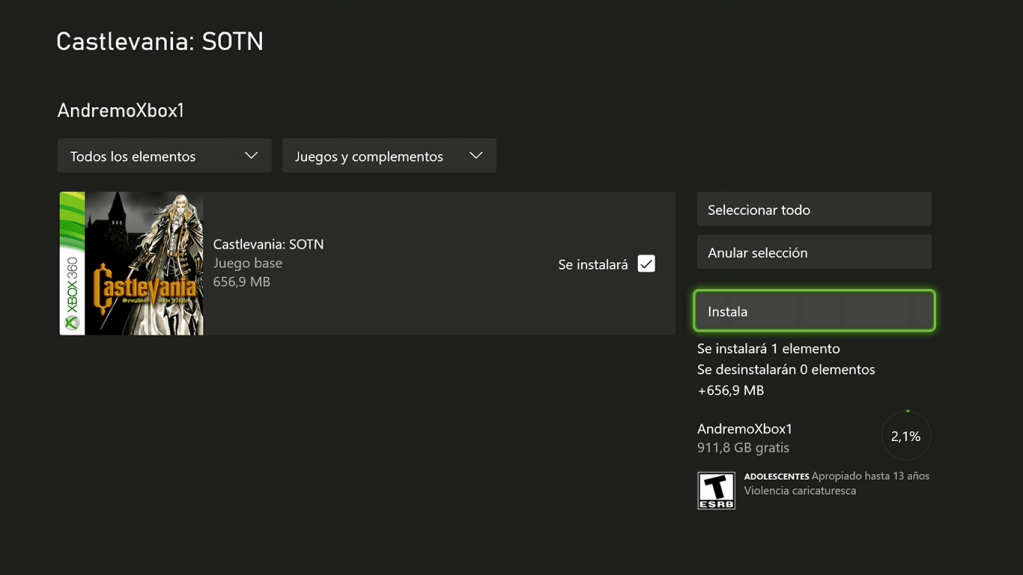This screenshot has width=1023, height=575.
Task: Click the 656,9 MB size under Juego base
Action: pos(241,282)
